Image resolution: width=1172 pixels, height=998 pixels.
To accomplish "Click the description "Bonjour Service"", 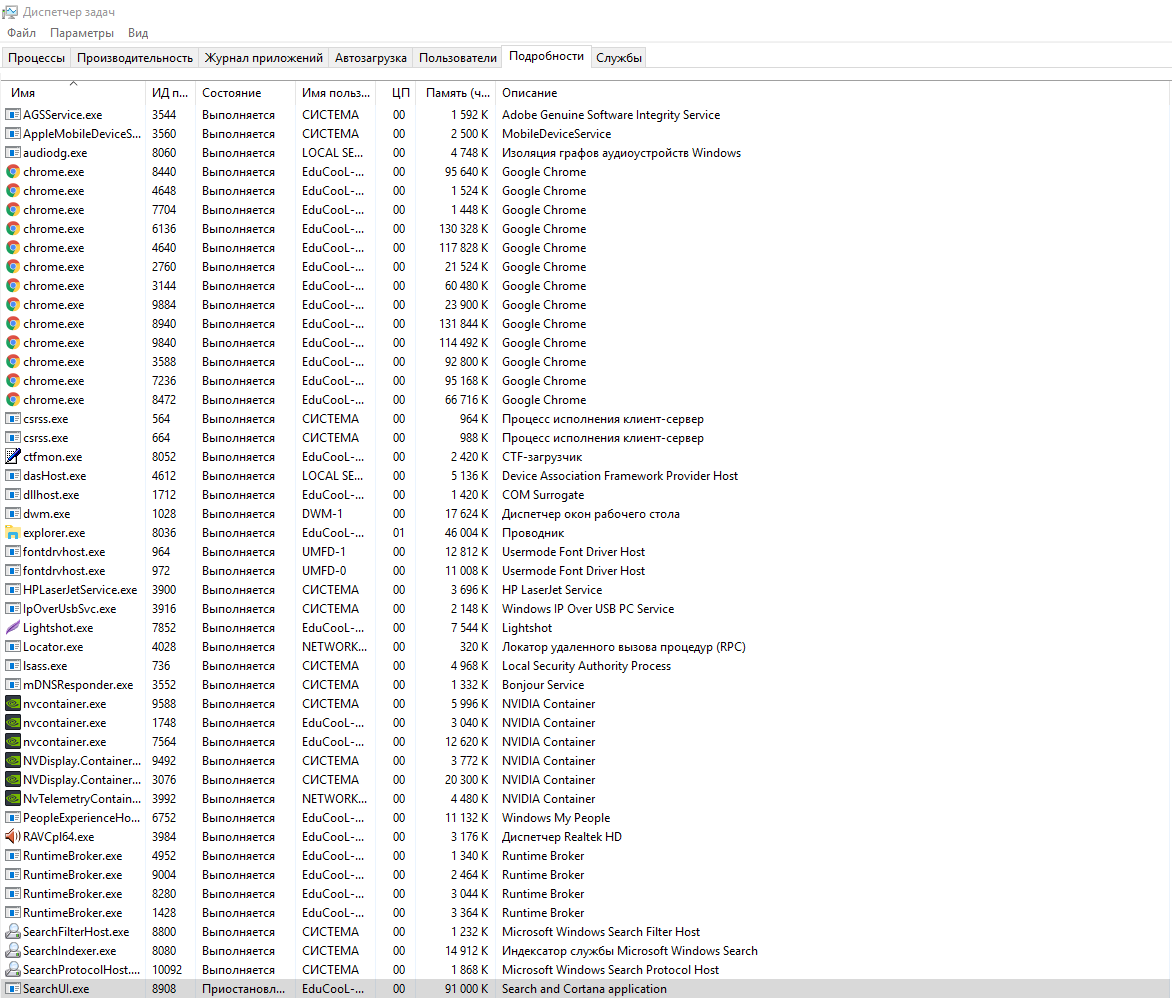I will [543, 685].
